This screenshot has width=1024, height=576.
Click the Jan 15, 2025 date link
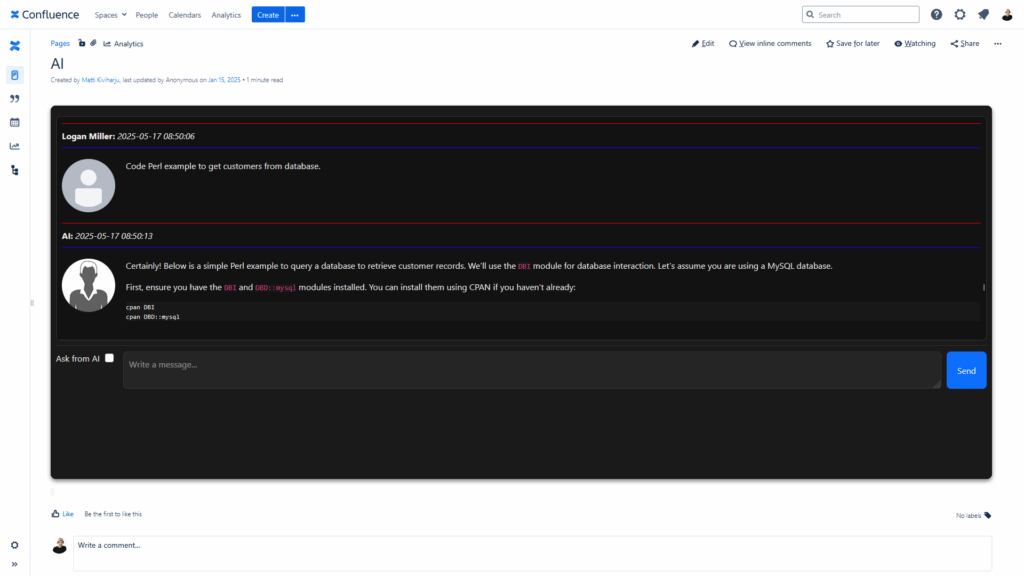[x=224, y=80]
